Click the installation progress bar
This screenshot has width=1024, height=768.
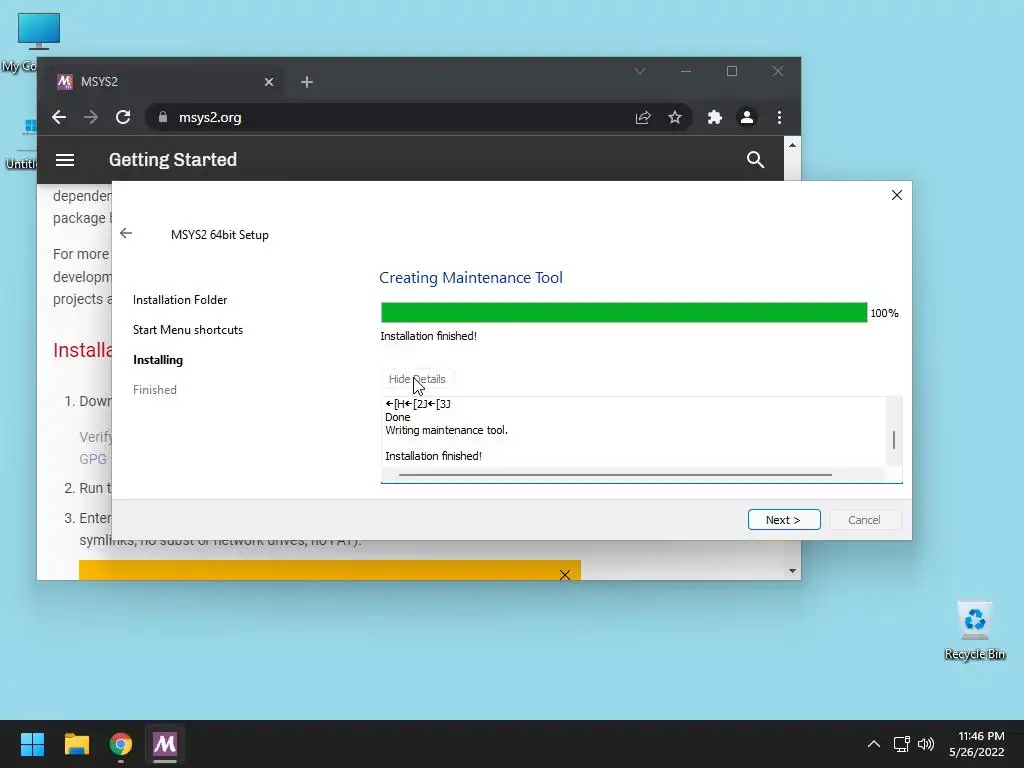pos(624,313)
